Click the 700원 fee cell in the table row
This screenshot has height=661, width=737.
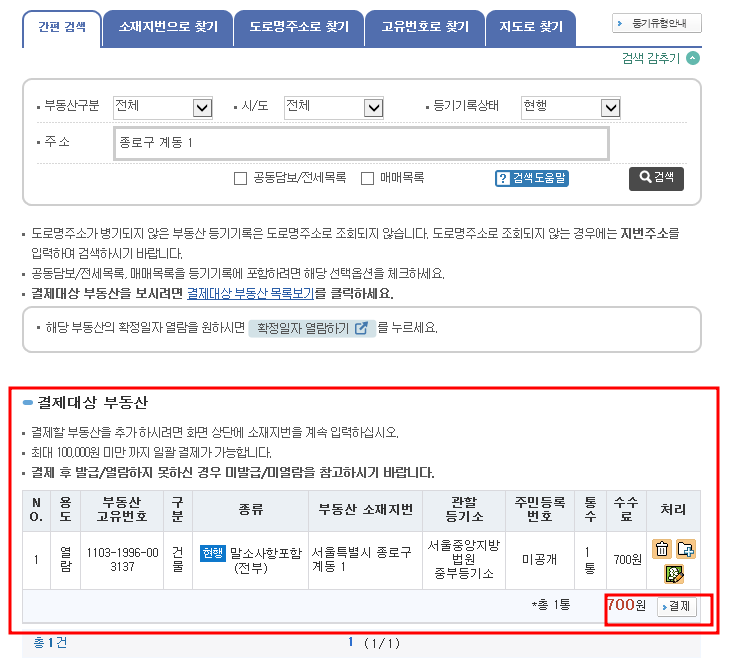(627, 560)
